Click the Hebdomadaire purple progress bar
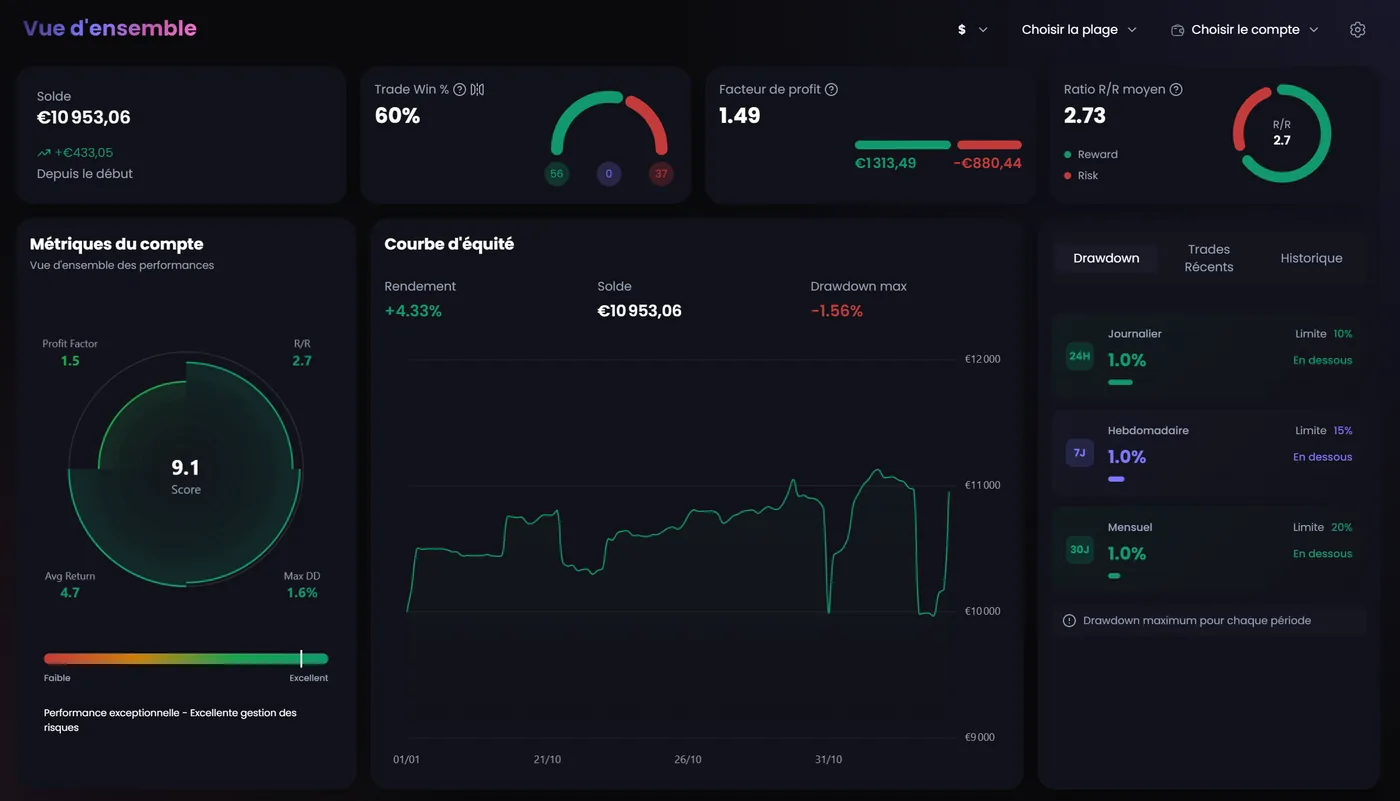 tap(1116, 479)
